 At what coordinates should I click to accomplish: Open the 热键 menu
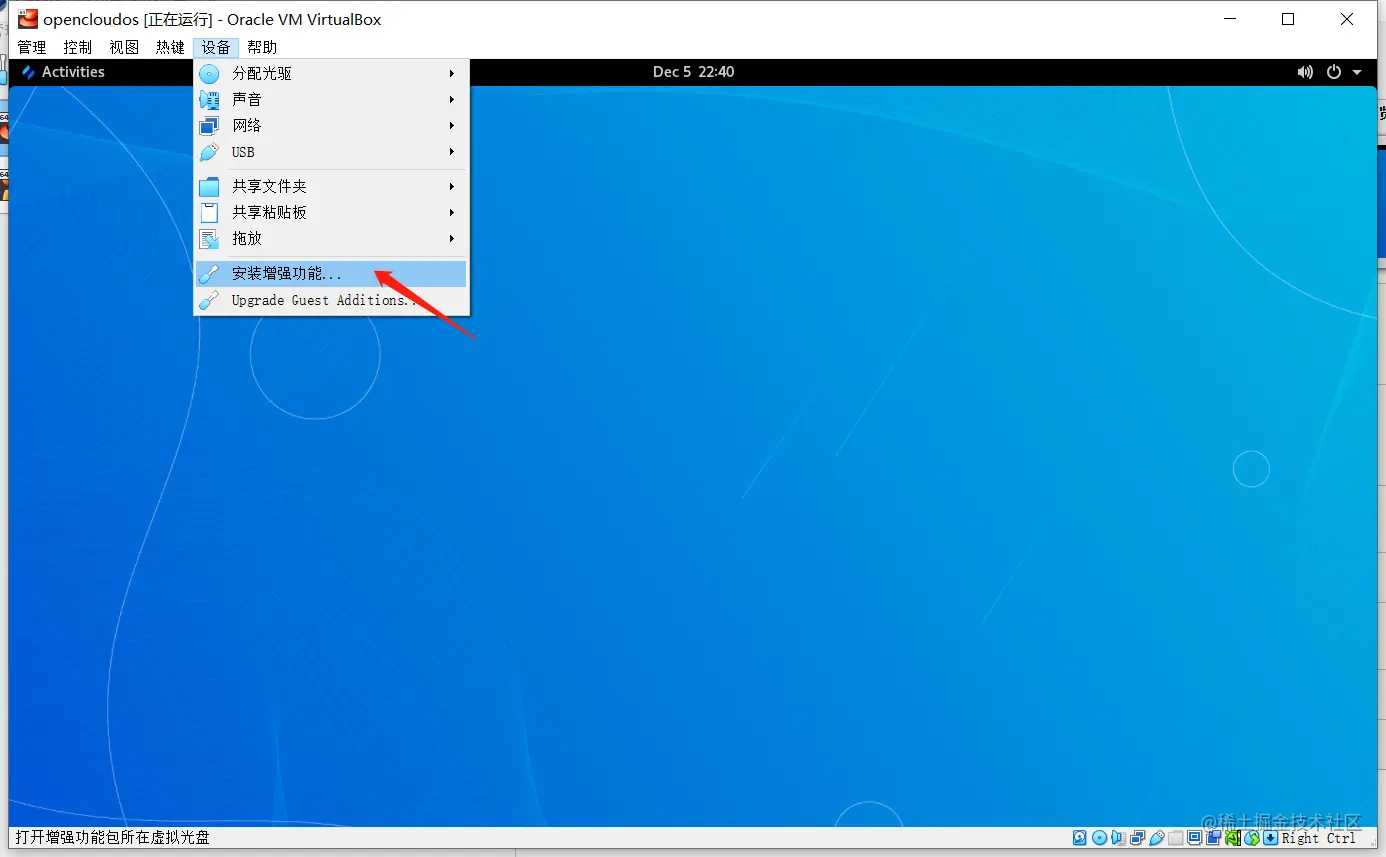(x=170, y=47)
